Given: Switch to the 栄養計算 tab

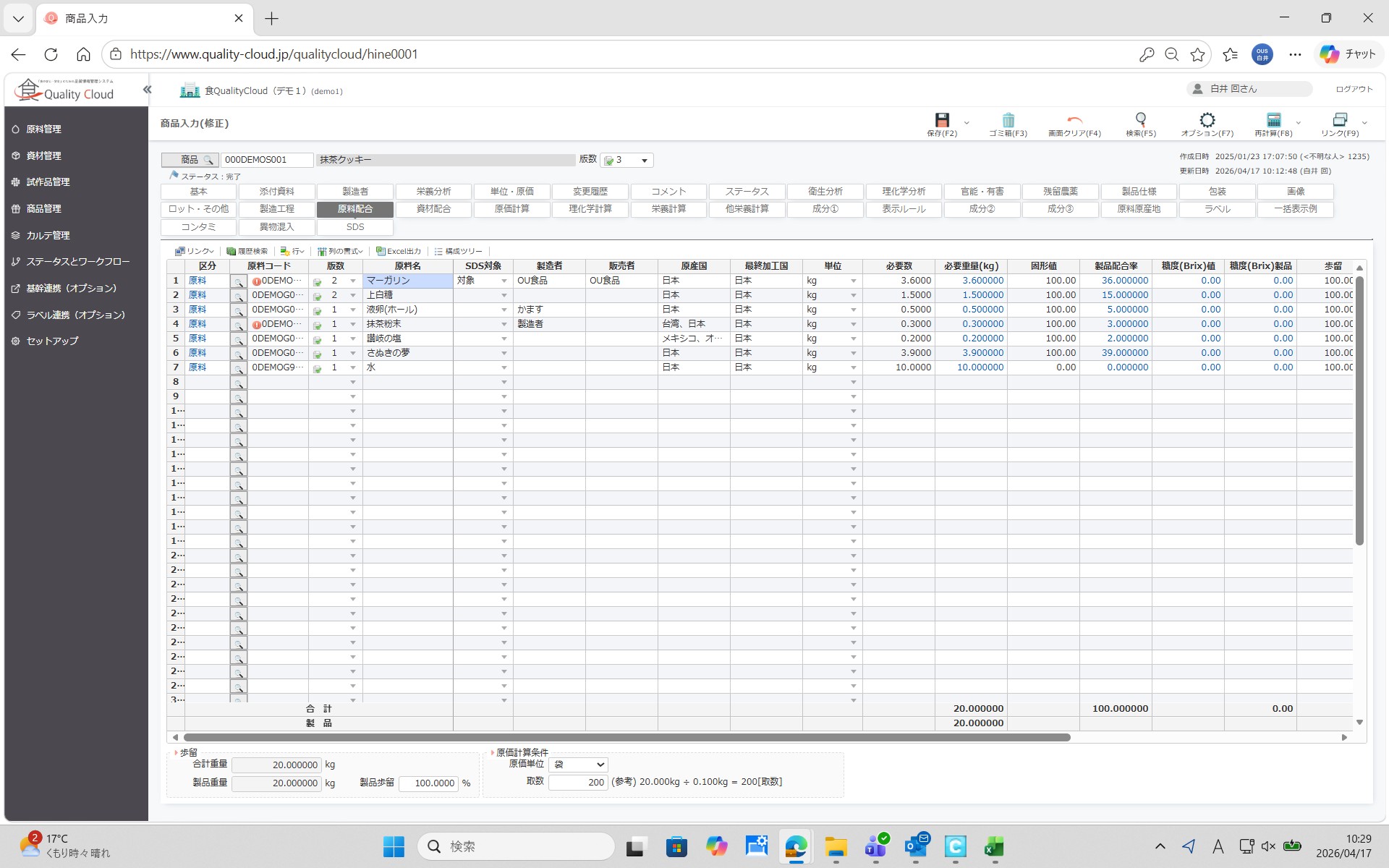Looking at the screenshot, I should point(668,209).
